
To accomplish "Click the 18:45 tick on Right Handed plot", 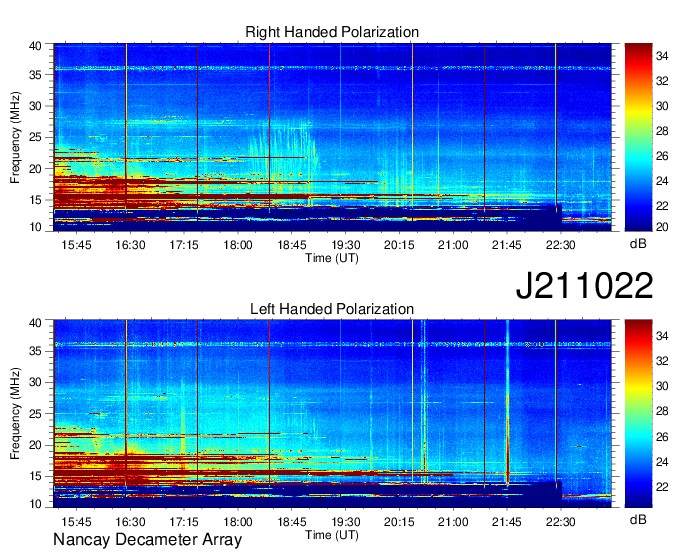I will pos(291,245).
